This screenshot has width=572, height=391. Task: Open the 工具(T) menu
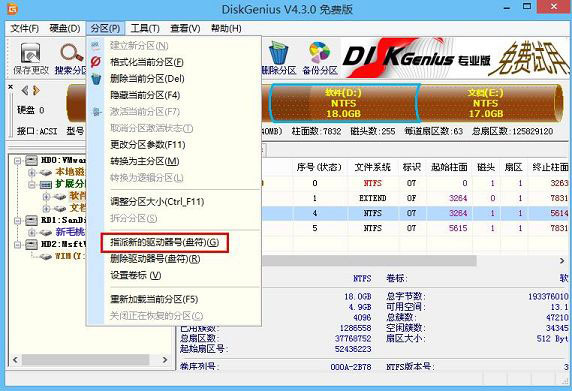click(145, 28)
